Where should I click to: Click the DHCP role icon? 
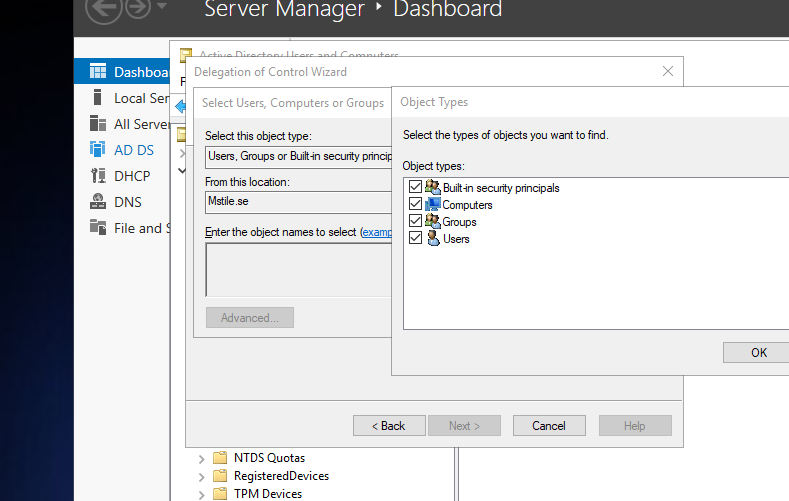tap(98, 176)
